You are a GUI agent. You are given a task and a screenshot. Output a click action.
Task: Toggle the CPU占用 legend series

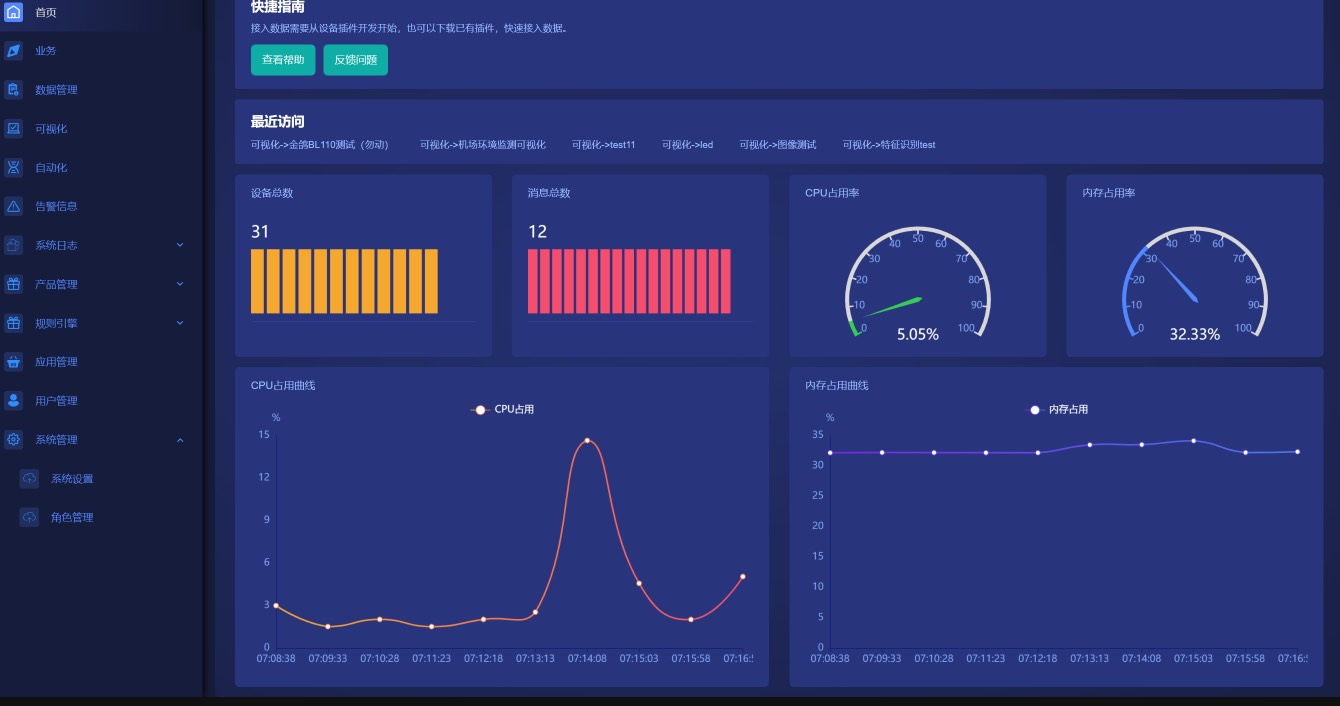tap(503, 410)
